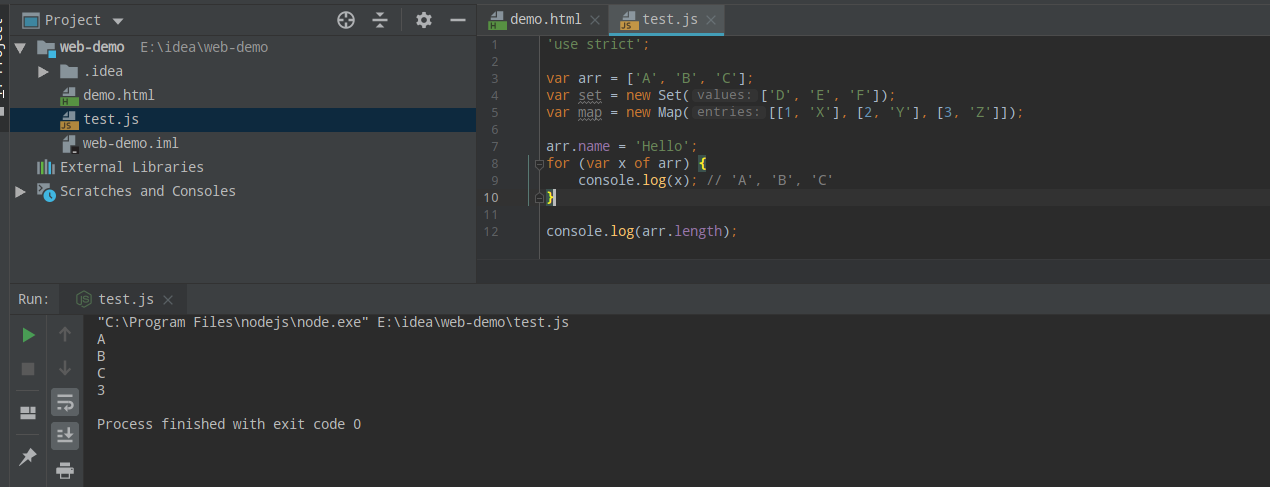Toggle Soft-Wrap in the console

pos(65,402)
